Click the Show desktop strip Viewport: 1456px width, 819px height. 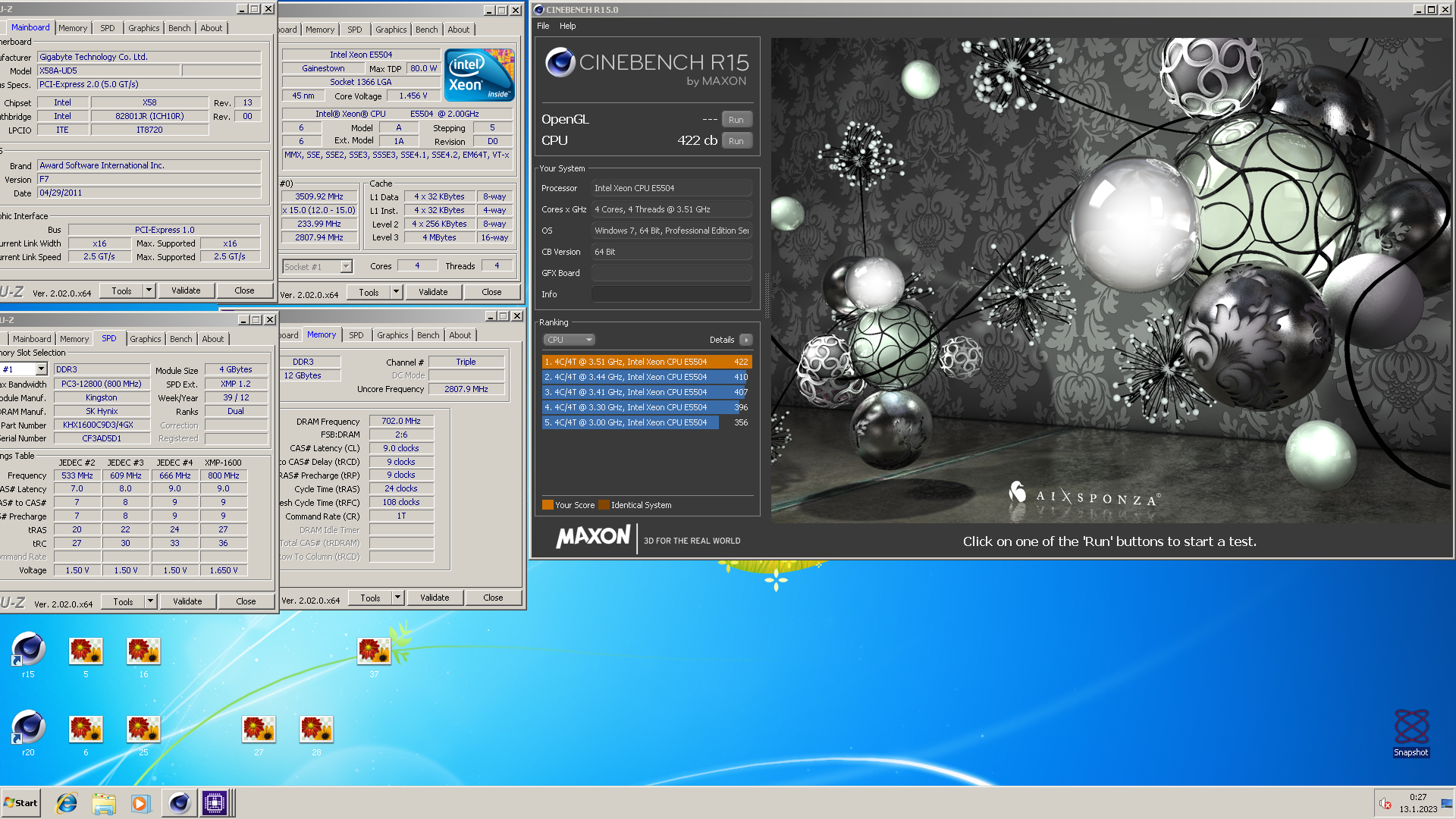click(1447, 803)
